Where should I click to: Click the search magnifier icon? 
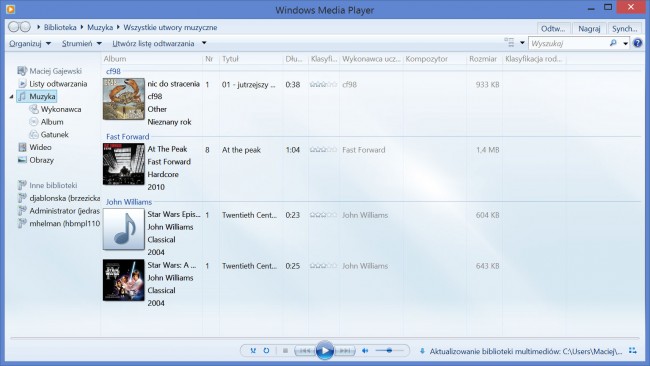613,43
